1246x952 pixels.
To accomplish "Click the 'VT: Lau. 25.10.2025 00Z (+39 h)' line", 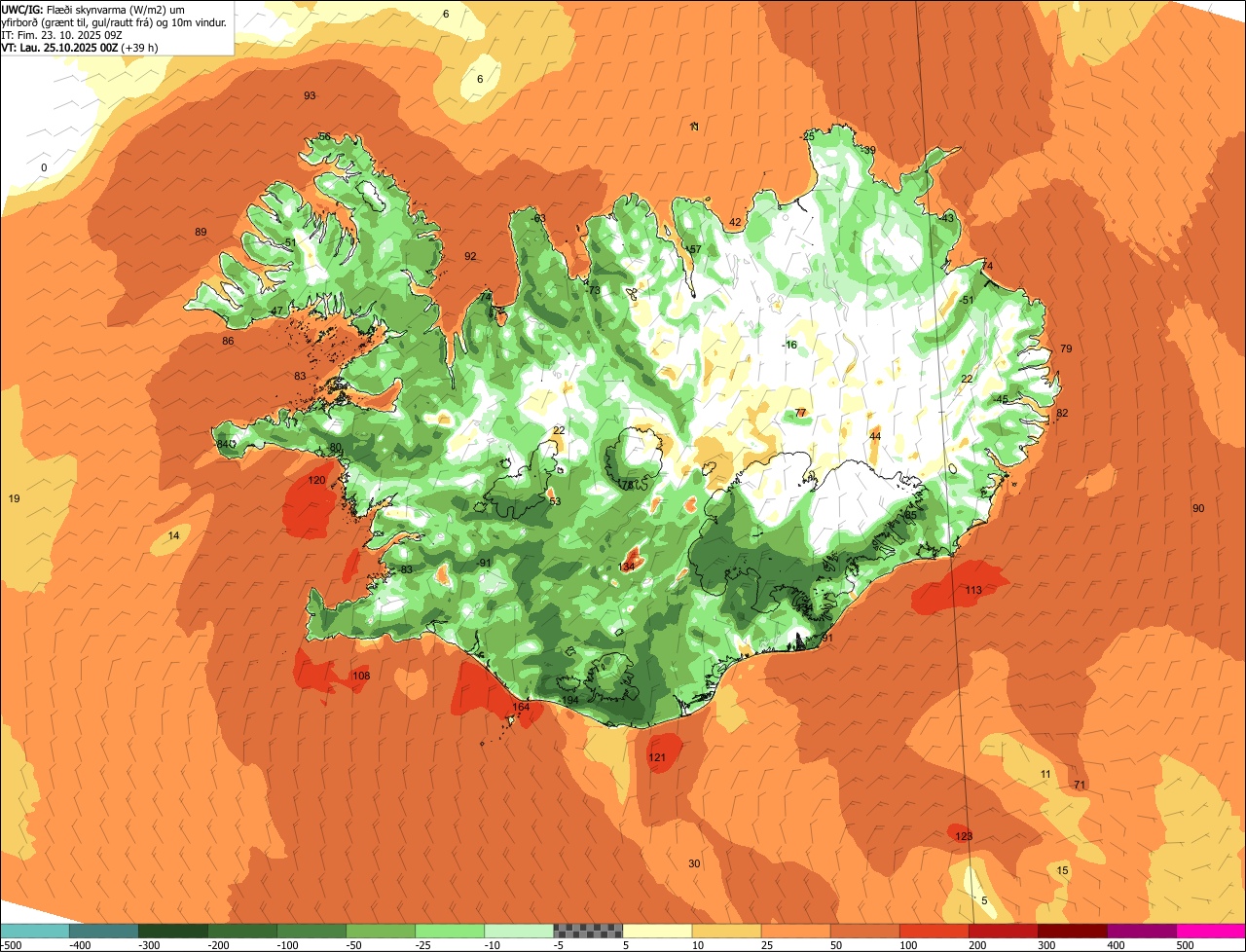I will point(81,47).
